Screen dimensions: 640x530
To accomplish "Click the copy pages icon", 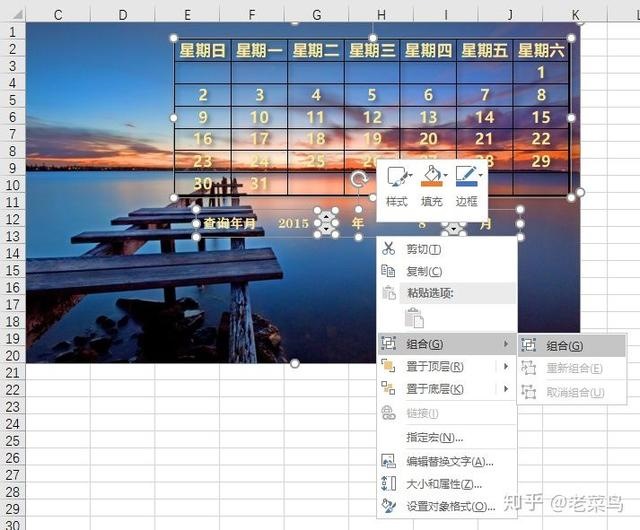I will tap(388, 271).
